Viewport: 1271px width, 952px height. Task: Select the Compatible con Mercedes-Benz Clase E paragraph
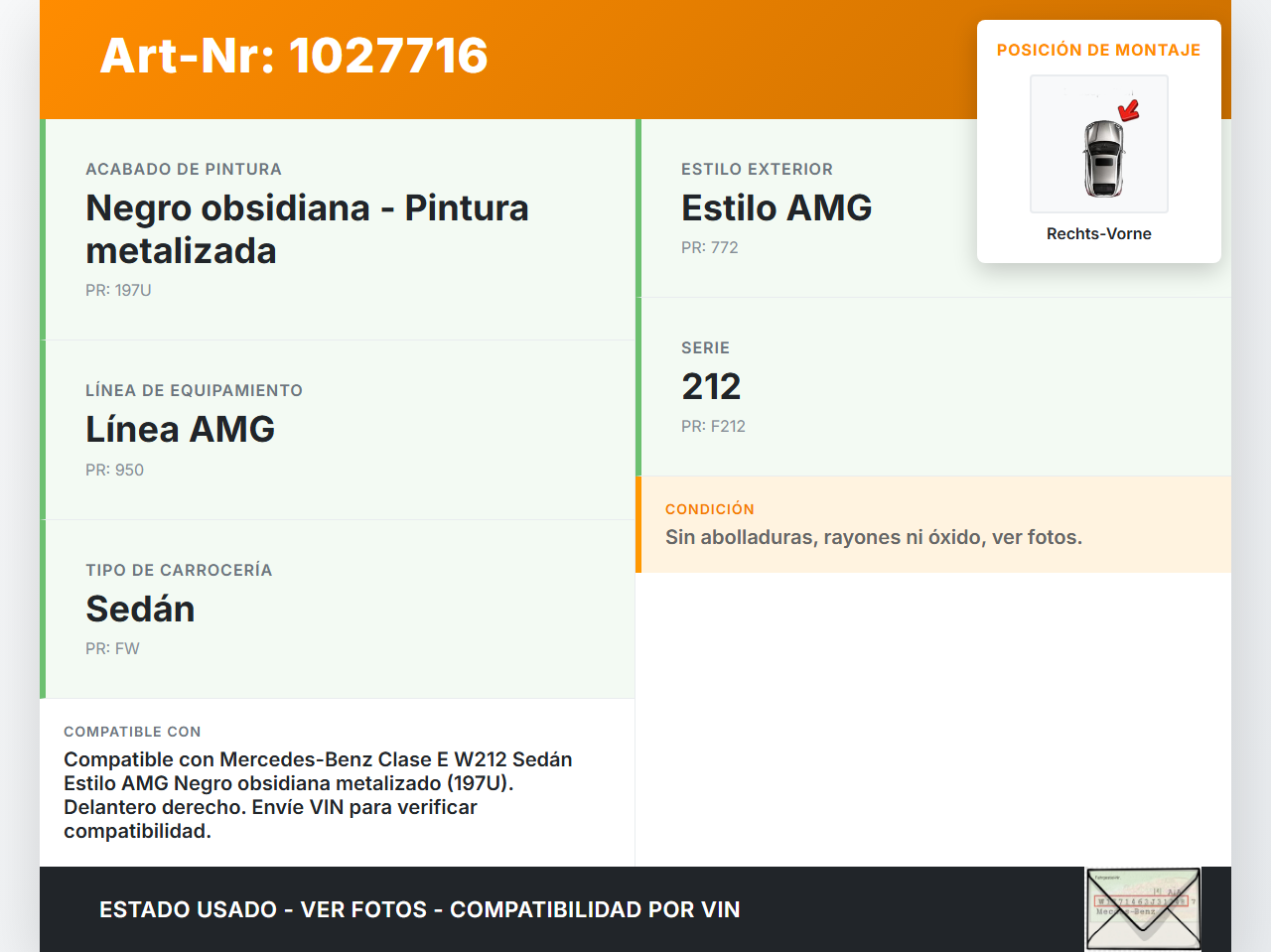tap(318, 795)
